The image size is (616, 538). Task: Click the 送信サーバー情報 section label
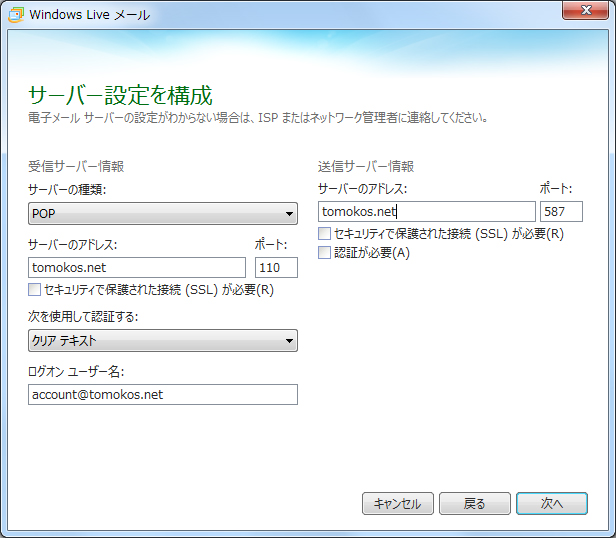tap(366, 166)
